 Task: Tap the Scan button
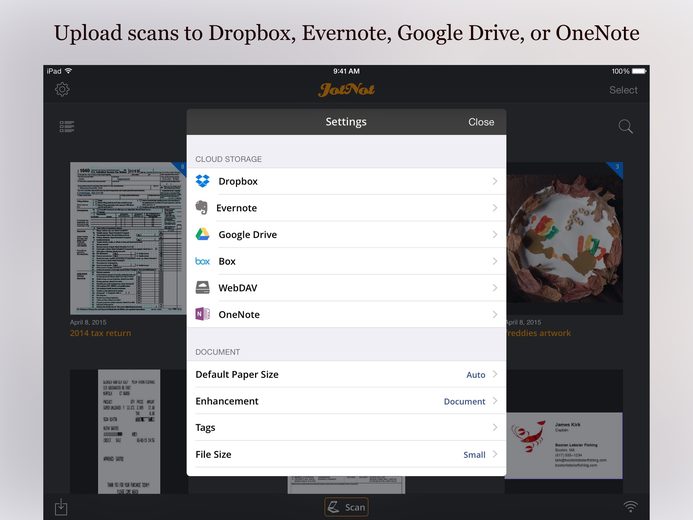[346, 507]
